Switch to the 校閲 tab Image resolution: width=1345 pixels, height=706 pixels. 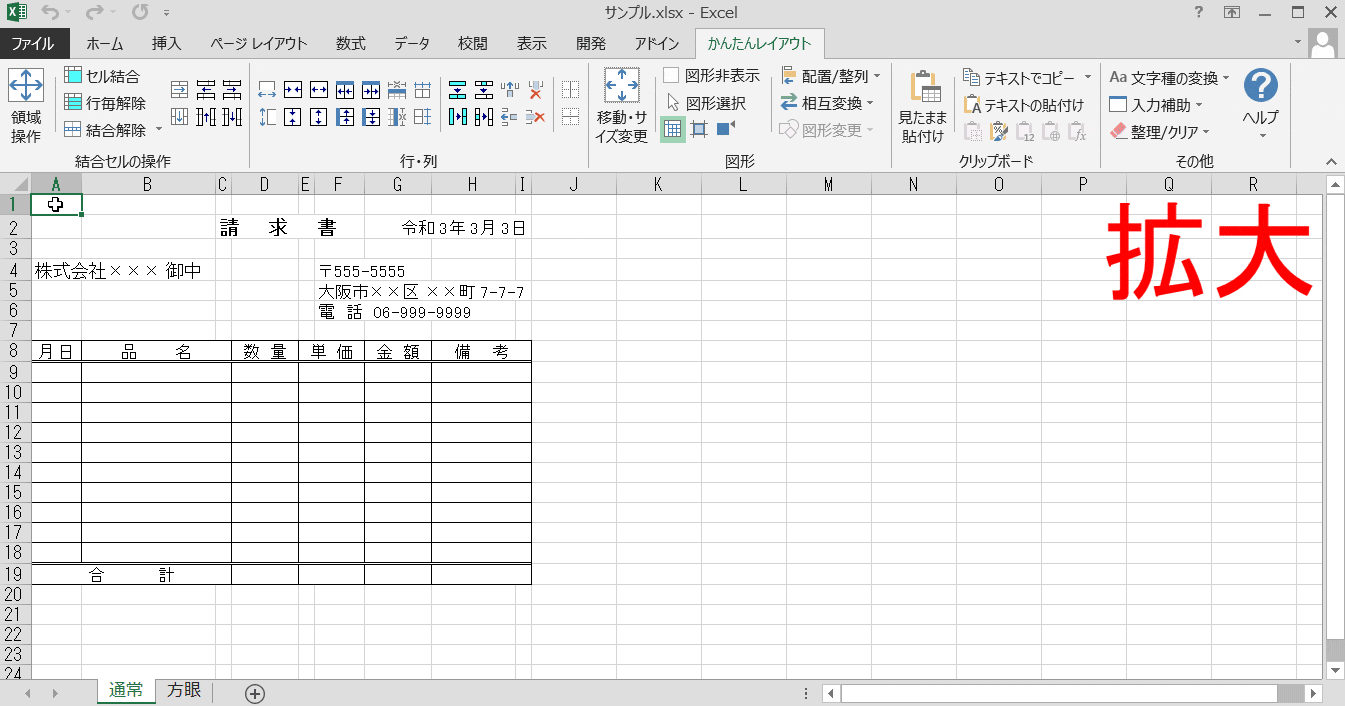point(473,43)
